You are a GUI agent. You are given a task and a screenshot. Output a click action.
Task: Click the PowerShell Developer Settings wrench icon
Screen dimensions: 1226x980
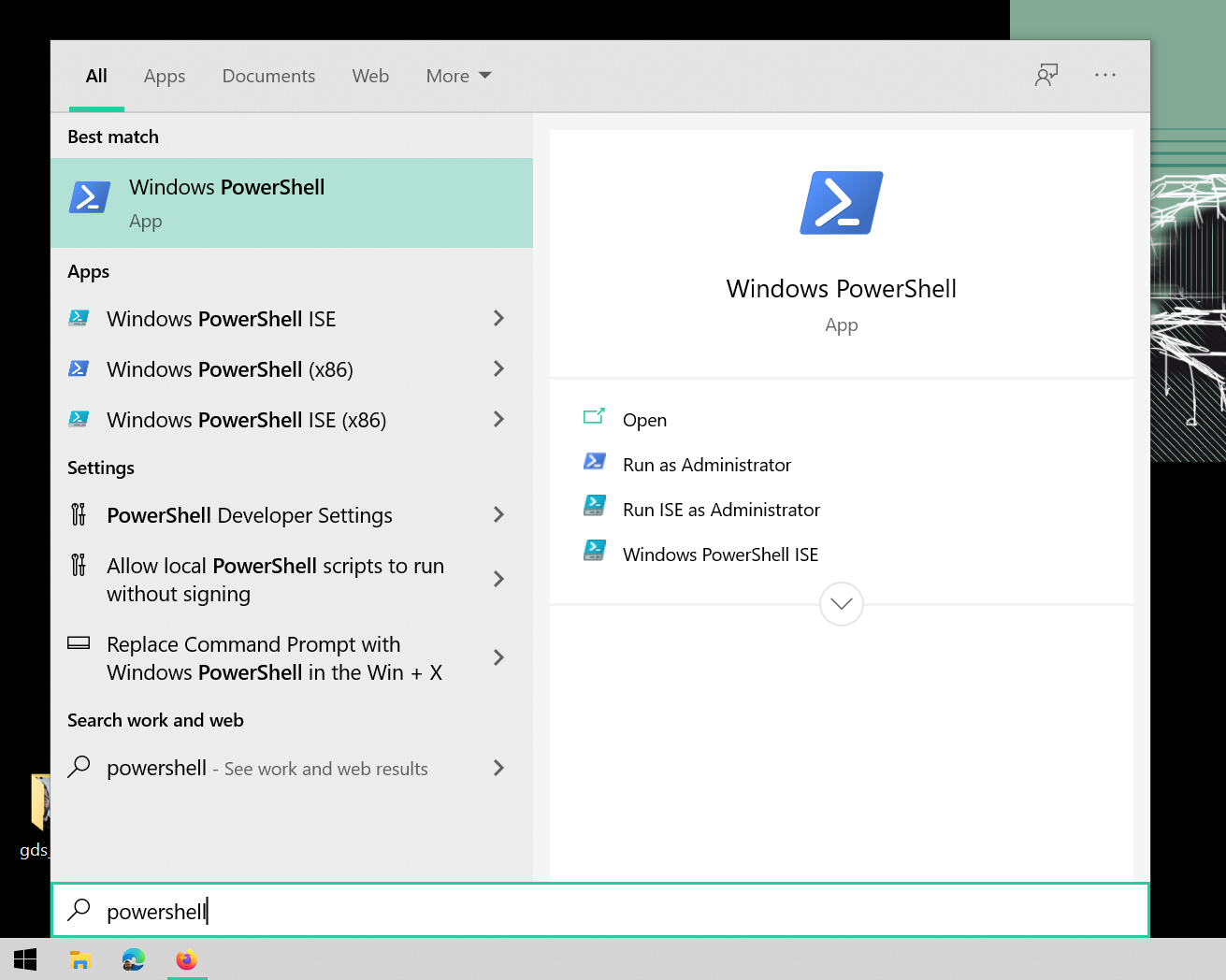[79, 514]
